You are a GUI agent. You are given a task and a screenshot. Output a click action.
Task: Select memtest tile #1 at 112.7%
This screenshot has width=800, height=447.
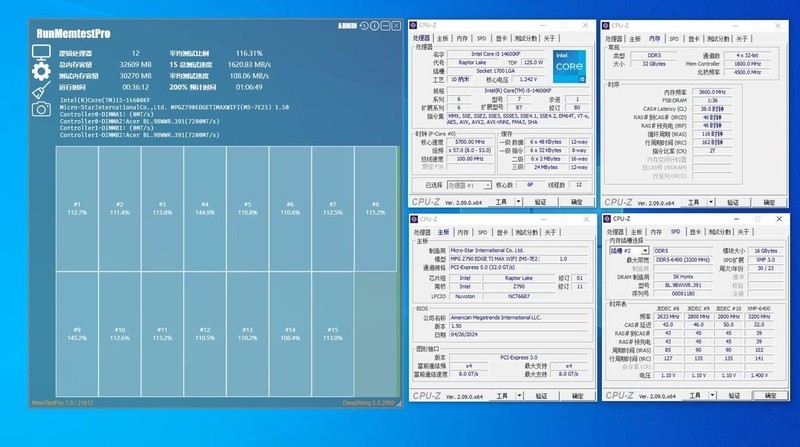point(77,209)
